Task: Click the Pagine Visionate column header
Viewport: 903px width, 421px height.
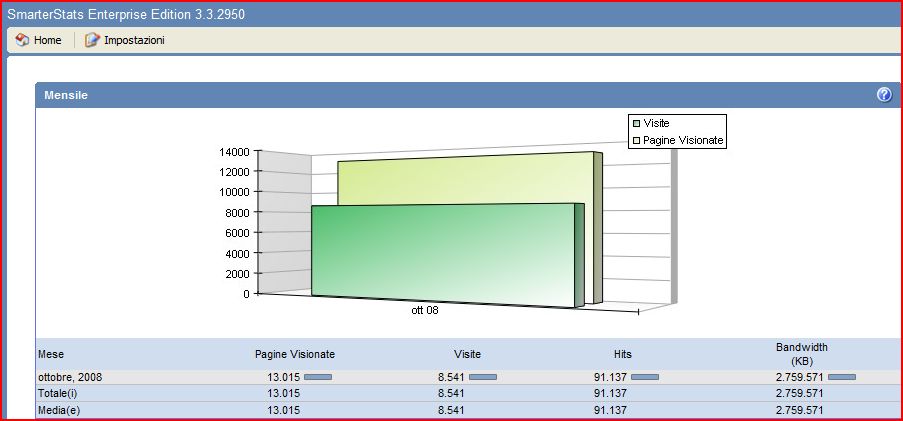Action: tap(295, 354)
